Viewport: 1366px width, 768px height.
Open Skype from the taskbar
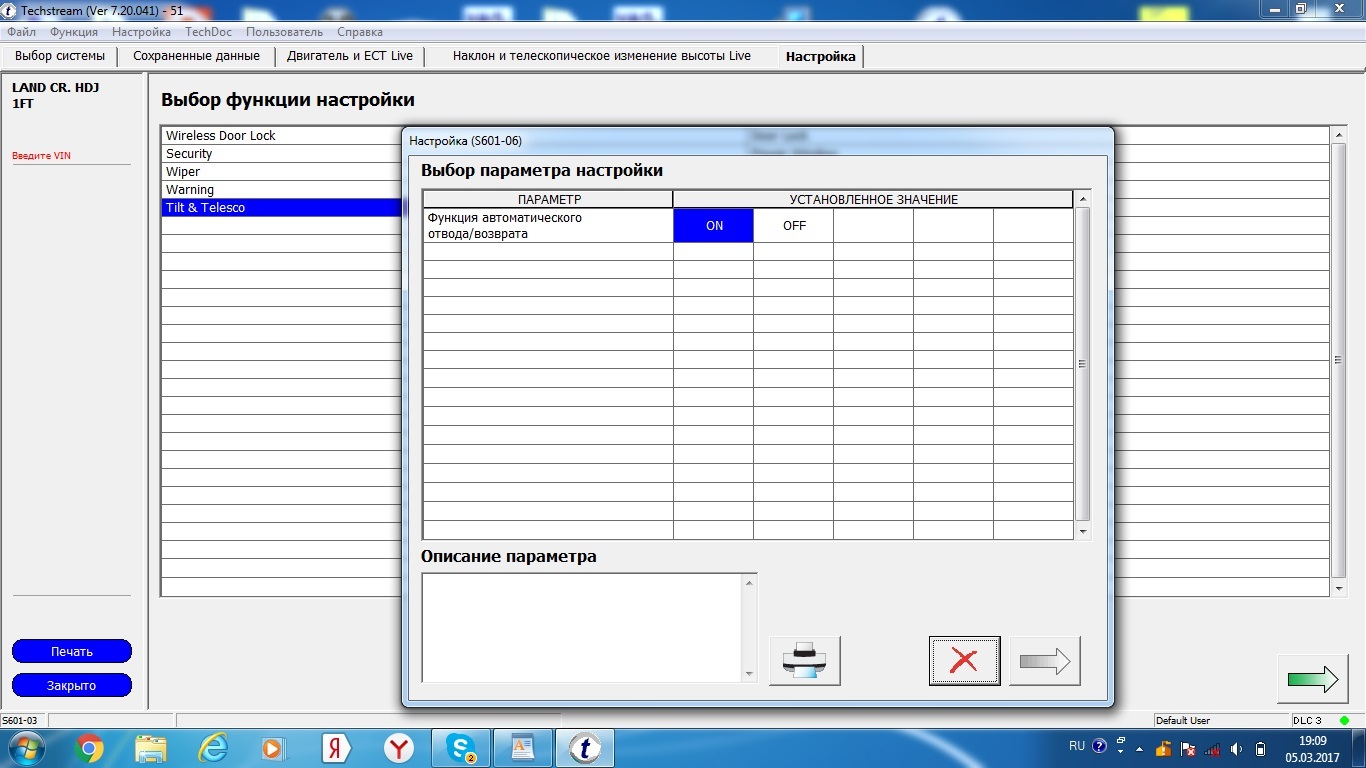[461, 748]
